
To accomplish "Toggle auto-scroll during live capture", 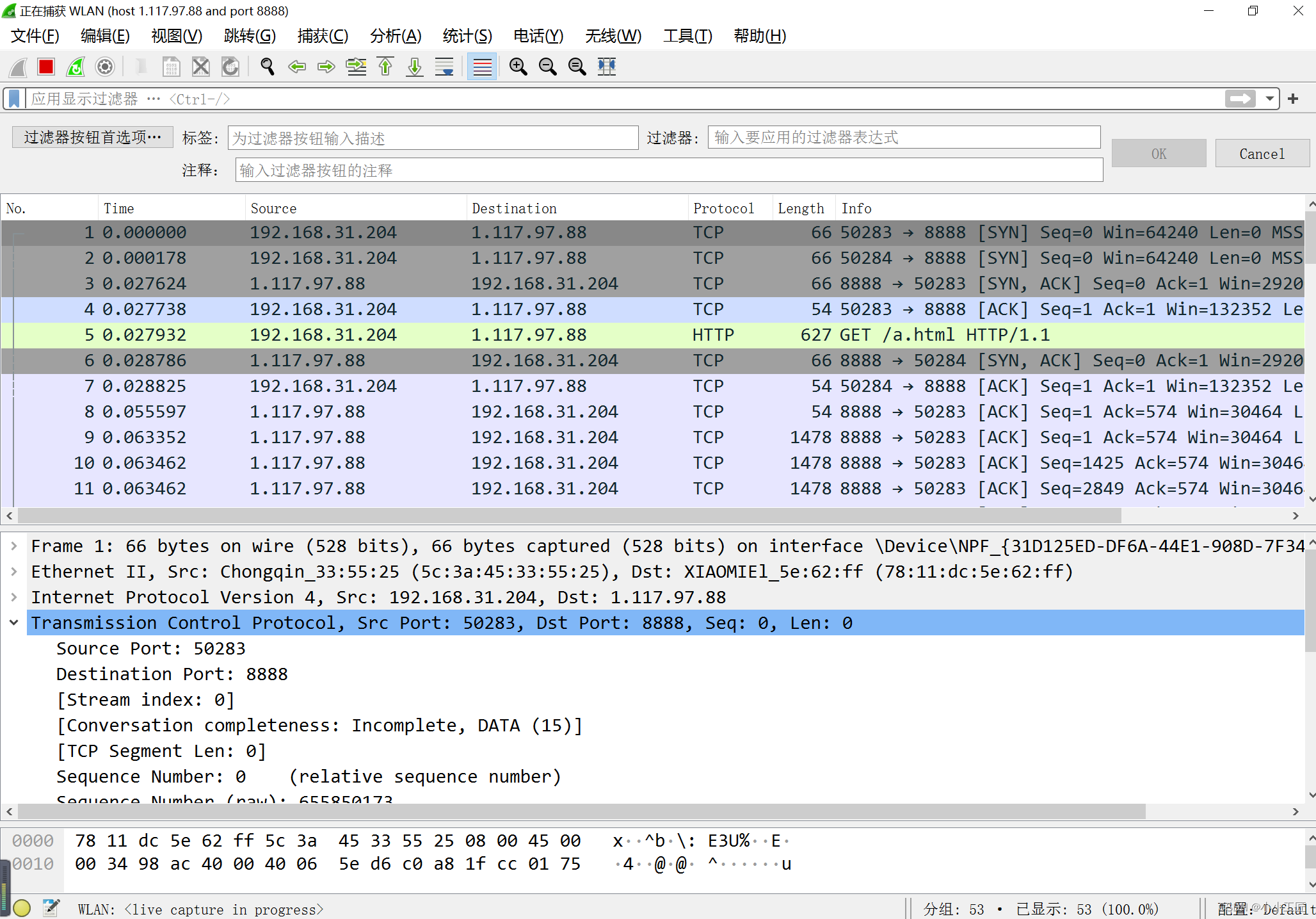I will [x=444, y=67].
